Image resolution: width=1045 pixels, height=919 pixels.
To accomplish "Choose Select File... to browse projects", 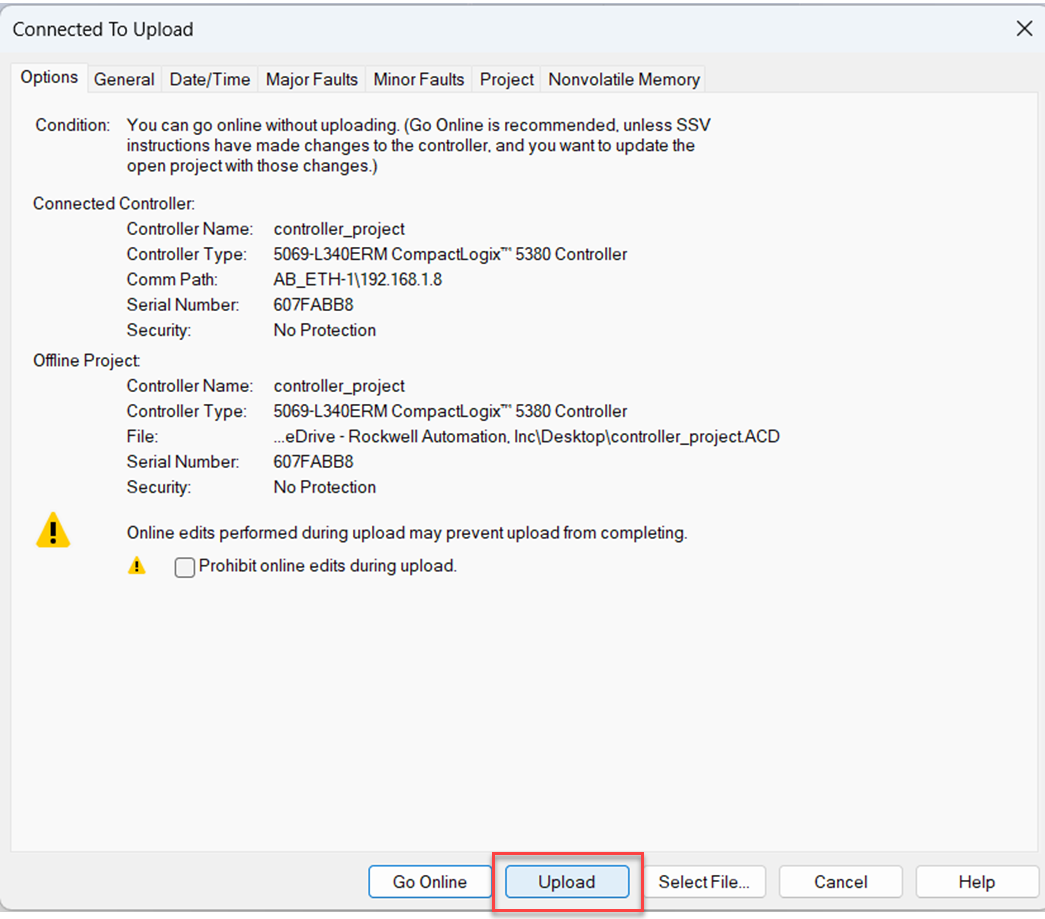I will point(711,882).
